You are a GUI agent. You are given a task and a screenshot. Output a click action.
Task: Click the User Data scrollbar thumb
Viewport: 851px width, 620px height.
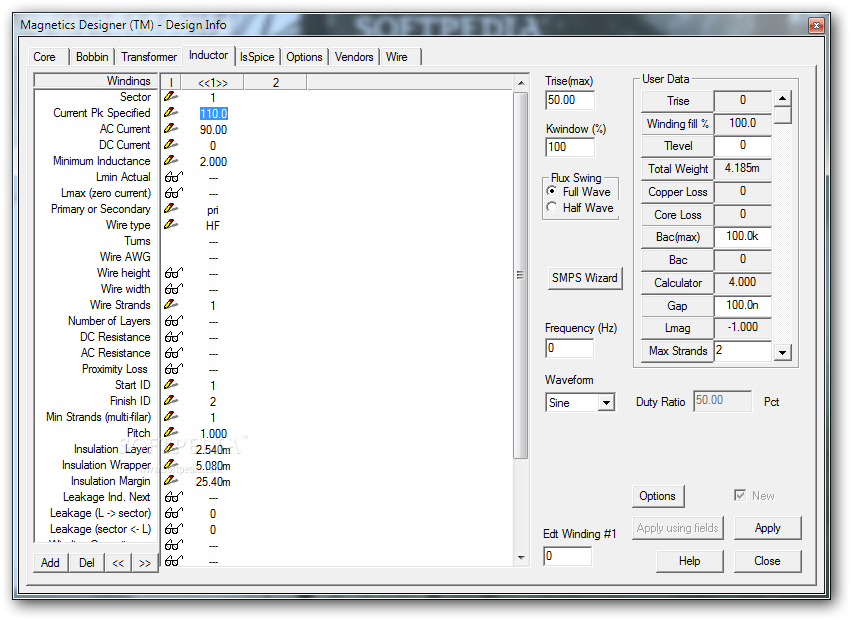tap(782, 116)
